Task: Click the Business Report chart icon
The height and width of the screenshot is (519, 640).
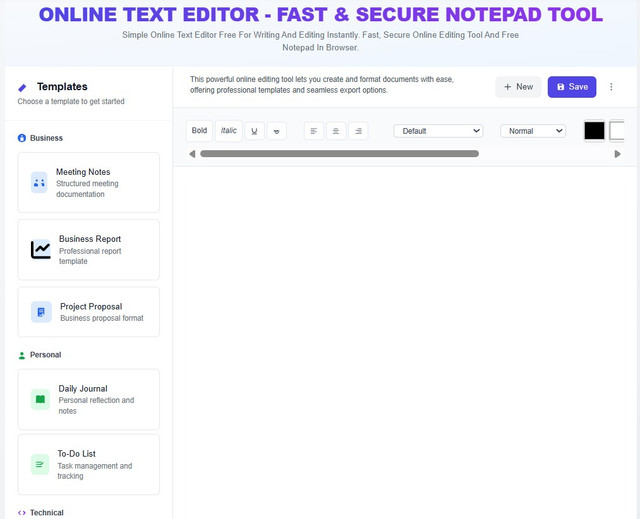Action: [41, 249]
